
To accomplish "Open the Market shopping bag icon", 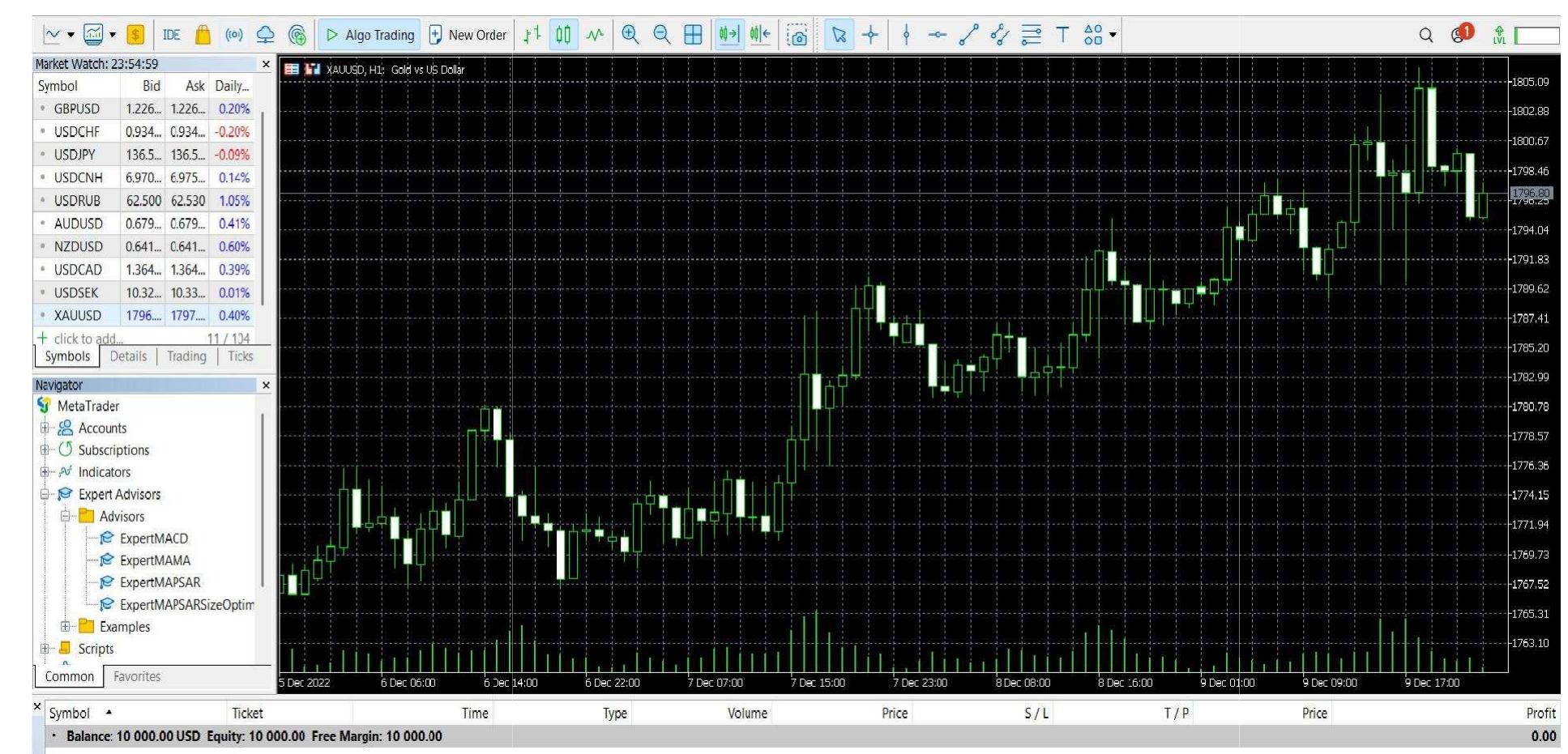I will [203, 35].
